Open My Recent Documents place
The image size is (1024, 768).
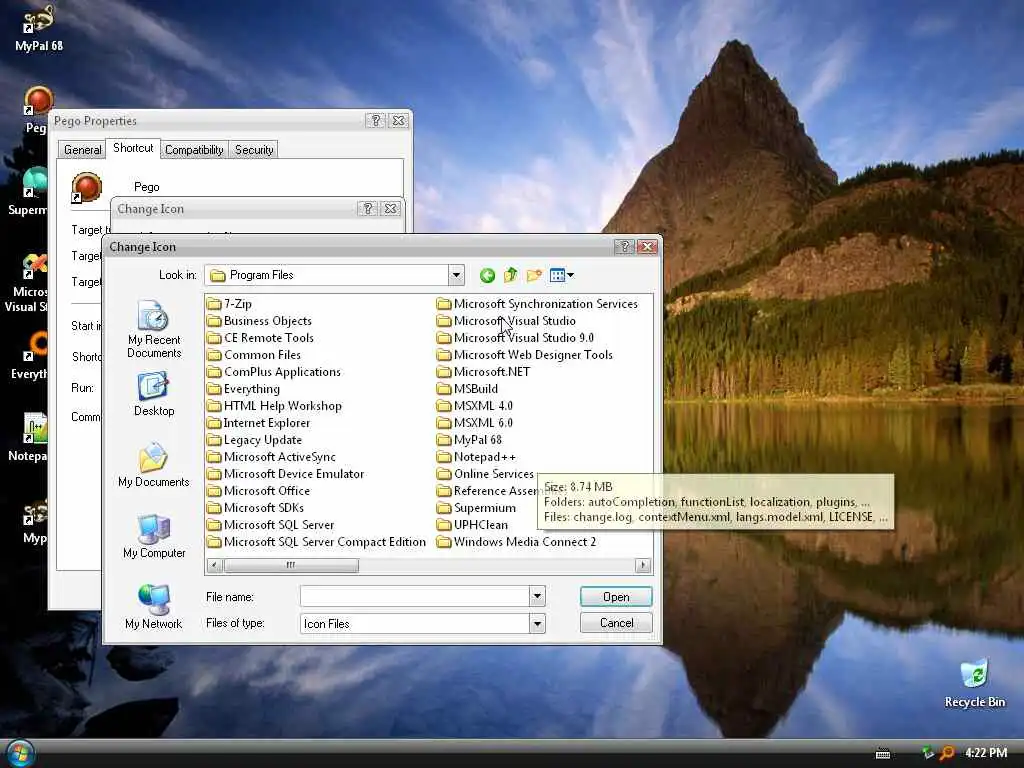(x=154, y=330)
